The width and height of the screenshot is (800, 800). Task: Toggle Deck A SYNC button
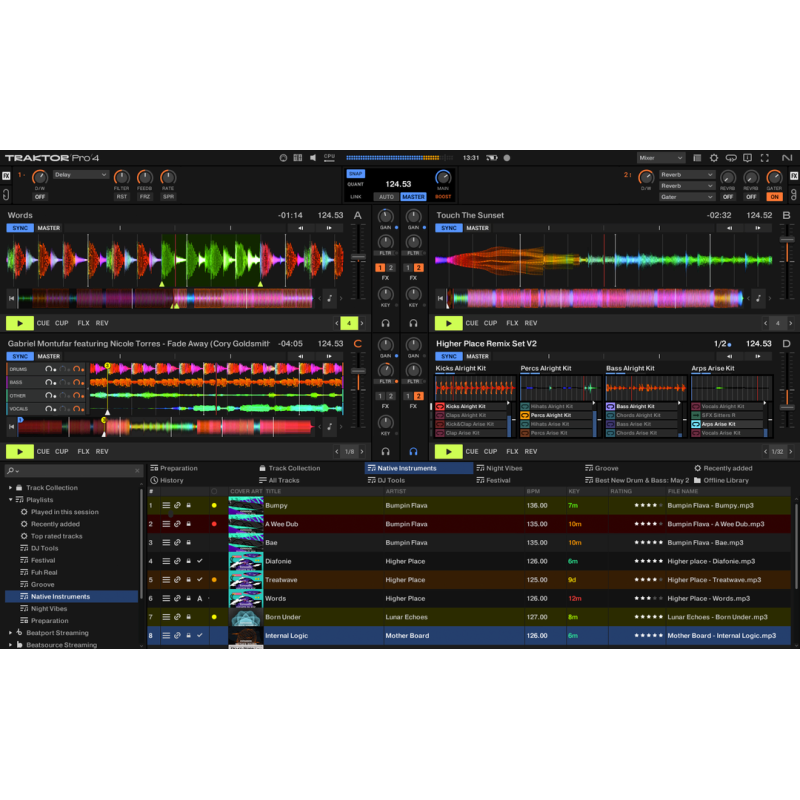pos(20,228)
